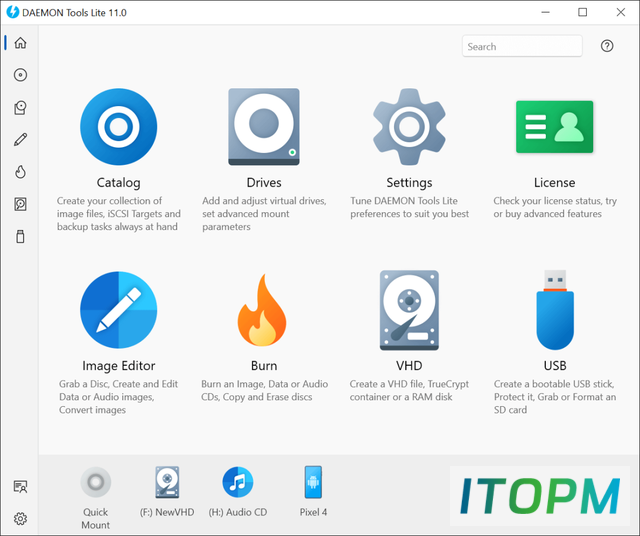The image size is (640, 536).
Task: Click the Drives heading text
Action: click(264, 182)
